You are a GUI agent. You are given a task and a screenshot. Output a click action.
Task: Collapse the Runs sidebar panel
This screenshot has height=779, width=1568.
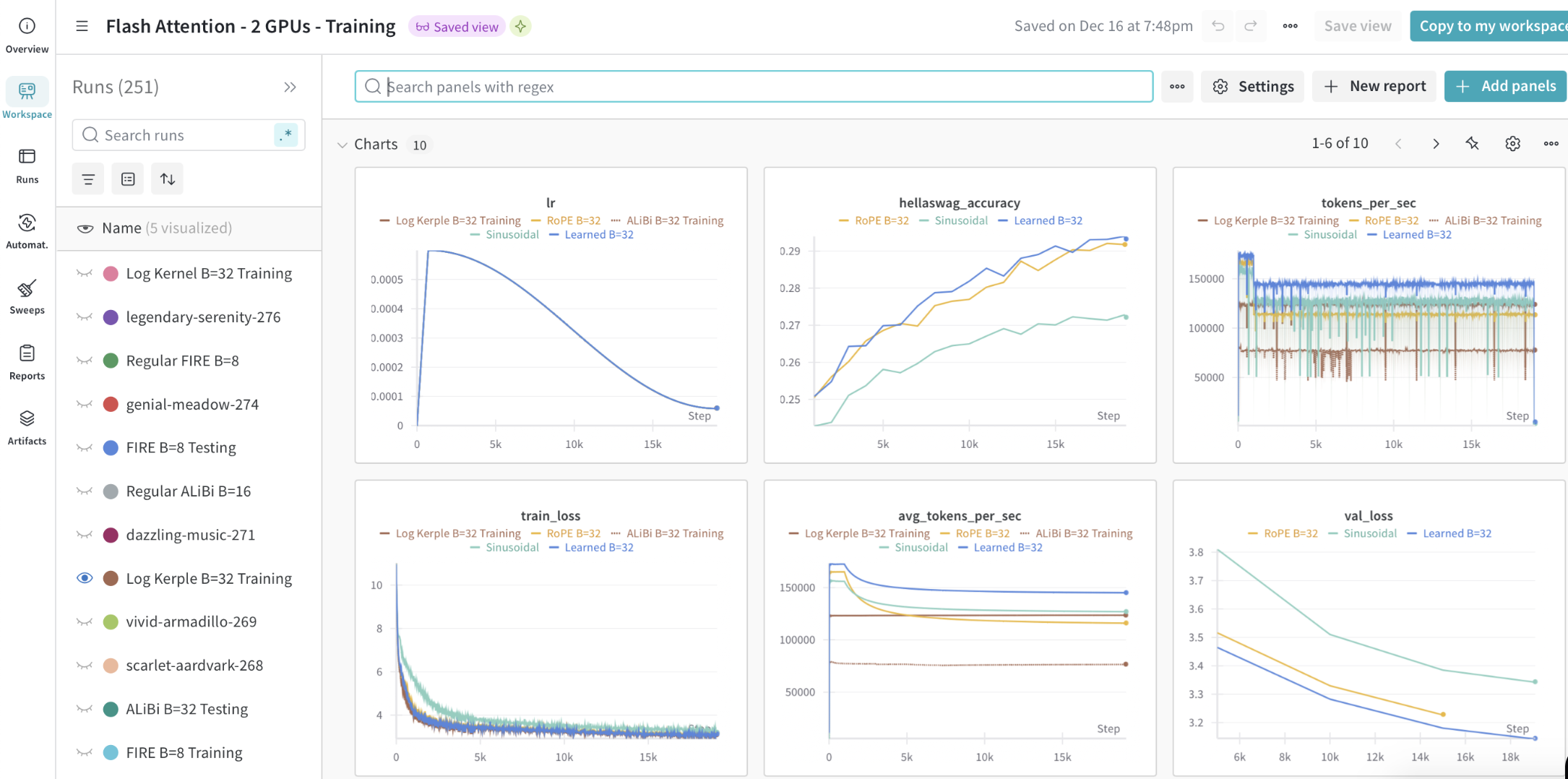290,87
